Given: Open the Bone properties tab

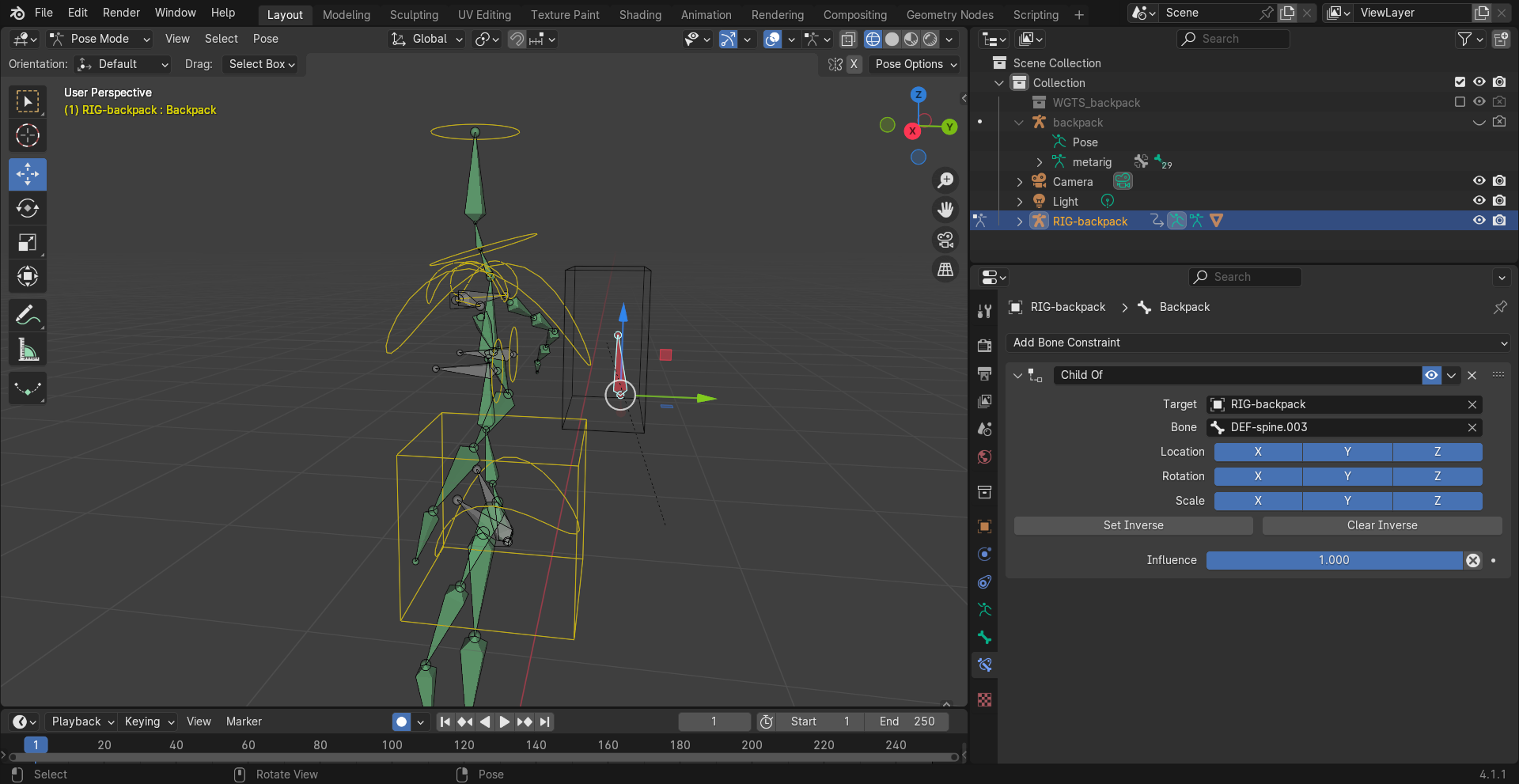Looking at the screenshot, I should [984, 637].
